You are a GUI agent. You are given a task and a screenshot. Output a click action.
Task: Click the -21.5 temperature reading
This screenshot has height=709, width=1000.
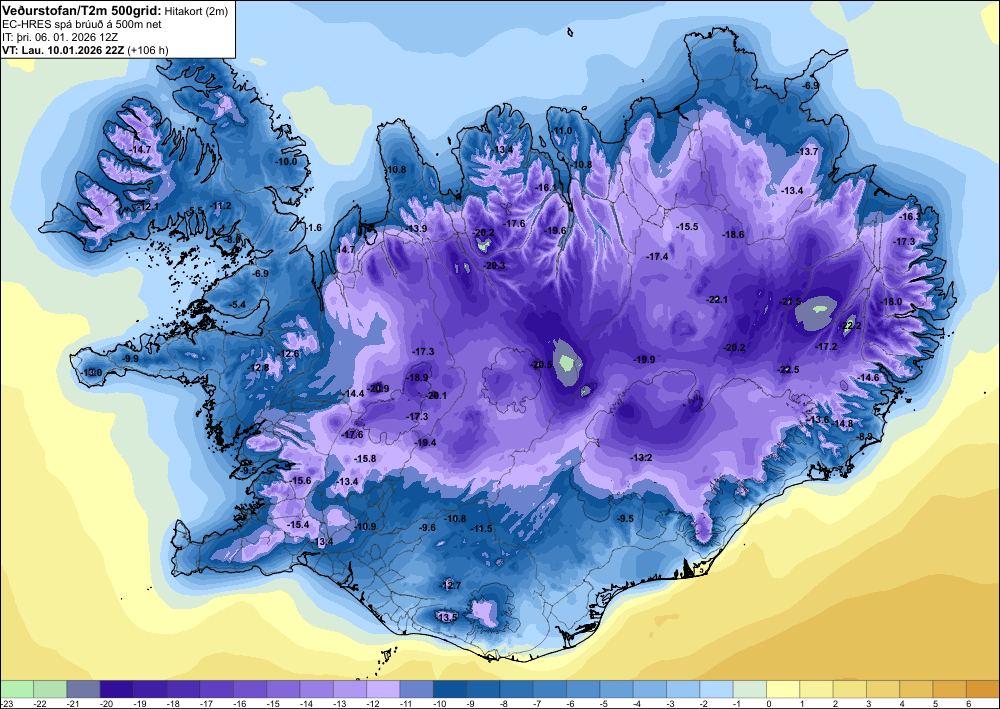[791, 302]
